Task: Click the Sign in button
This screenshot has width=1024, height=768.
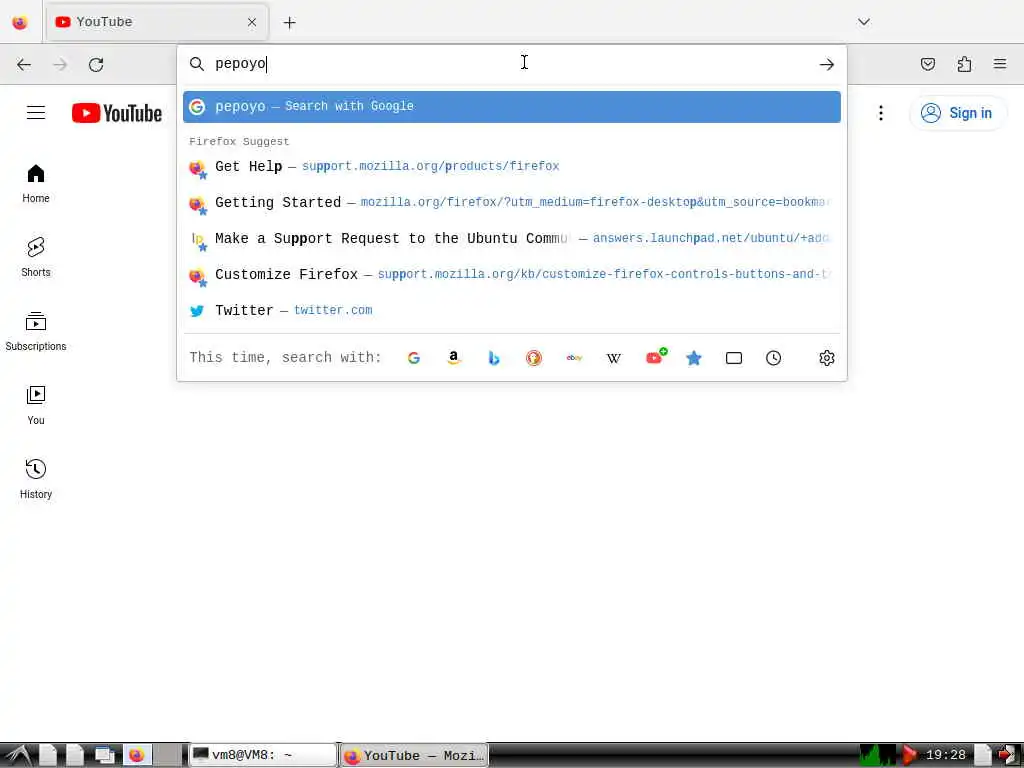Action: point(957,113)
